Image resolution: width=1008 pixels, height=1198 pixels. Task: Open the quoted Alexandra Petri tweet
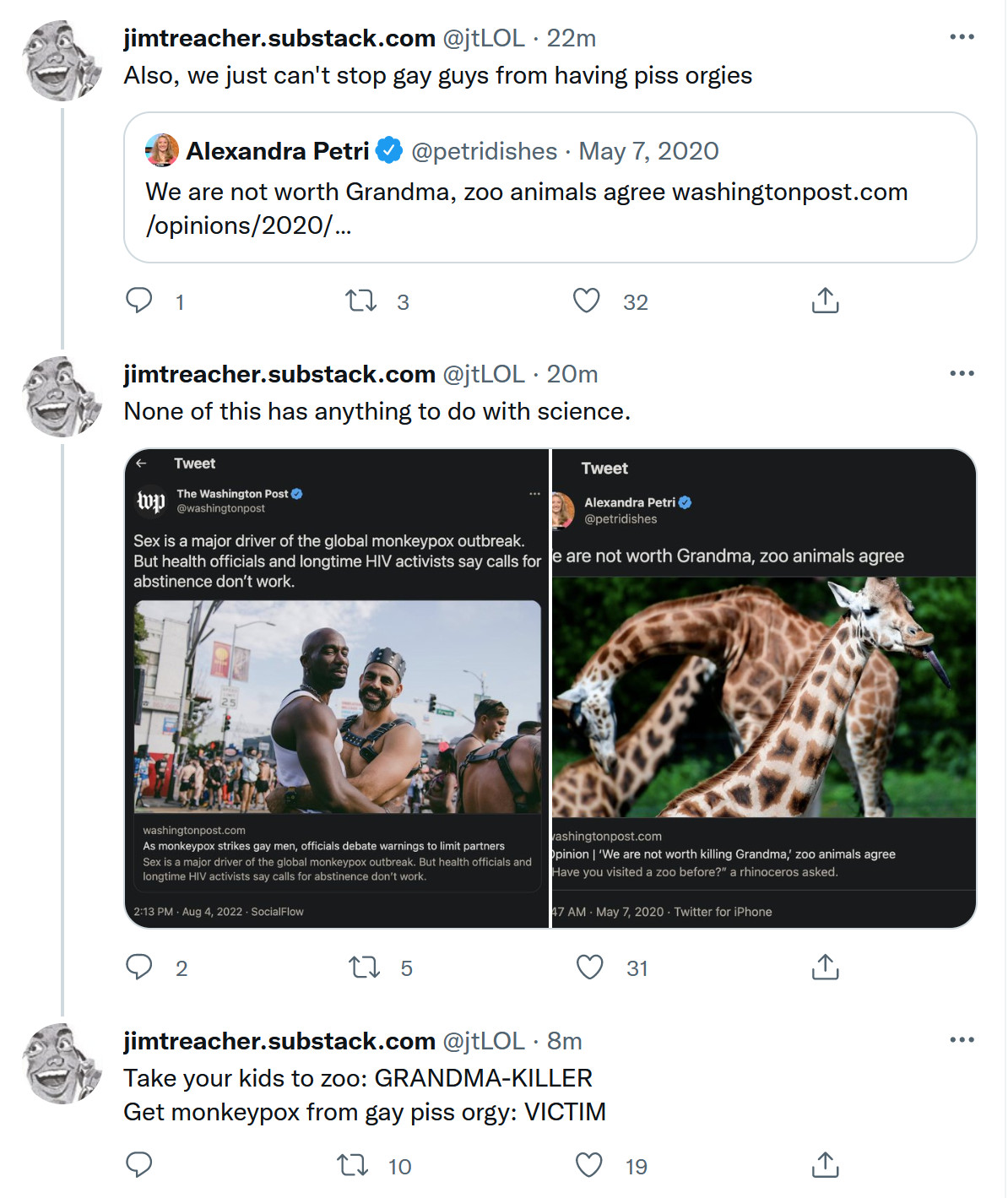(x=550, y=187)
